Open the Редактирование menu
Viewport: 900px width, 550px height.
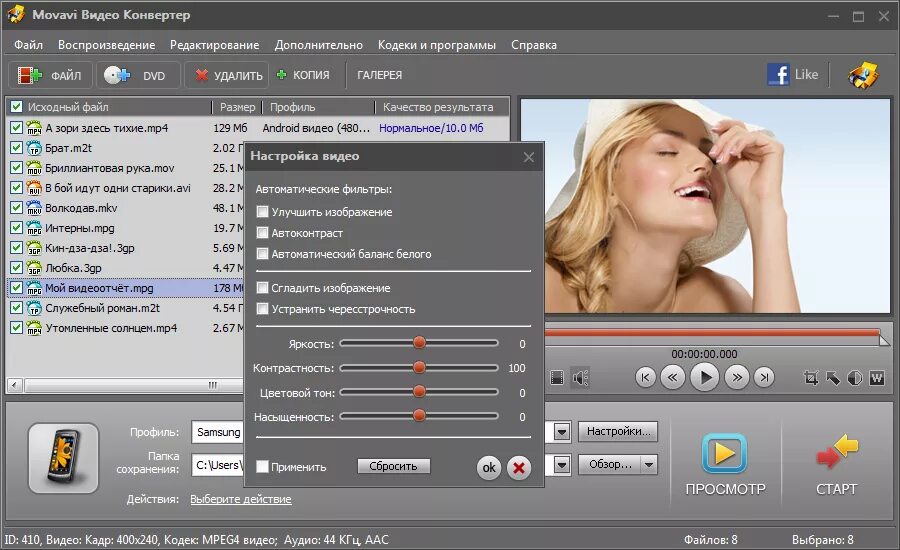[x=214, y=45]
